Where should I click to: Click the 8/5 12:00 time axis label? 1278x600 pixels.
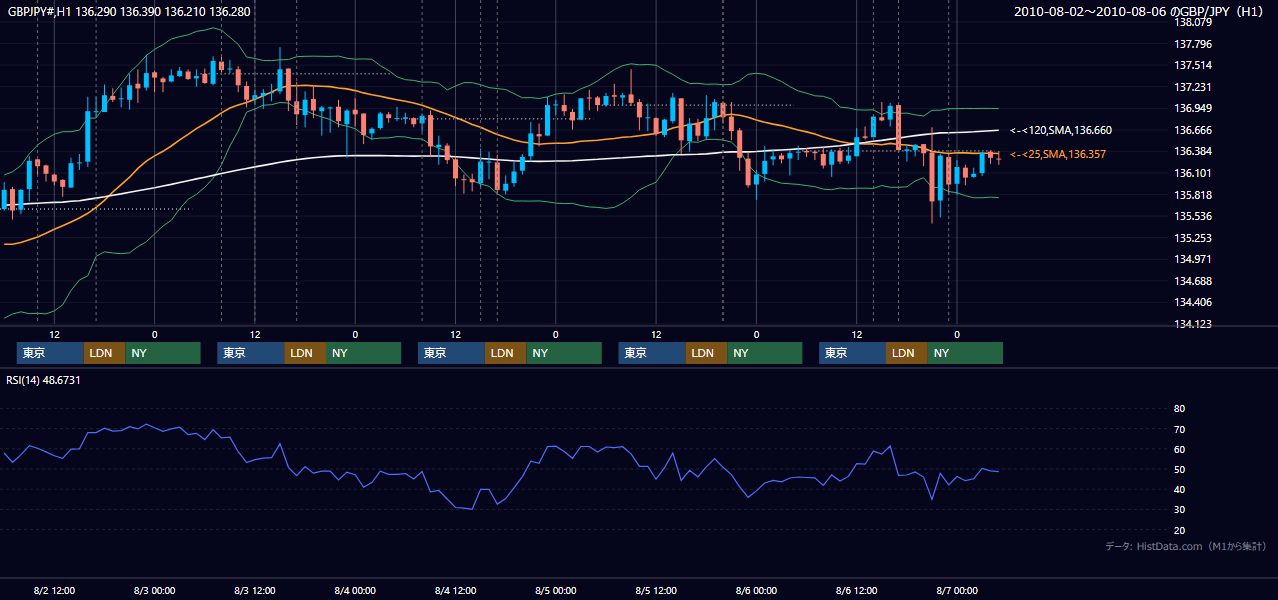(656, 590)
